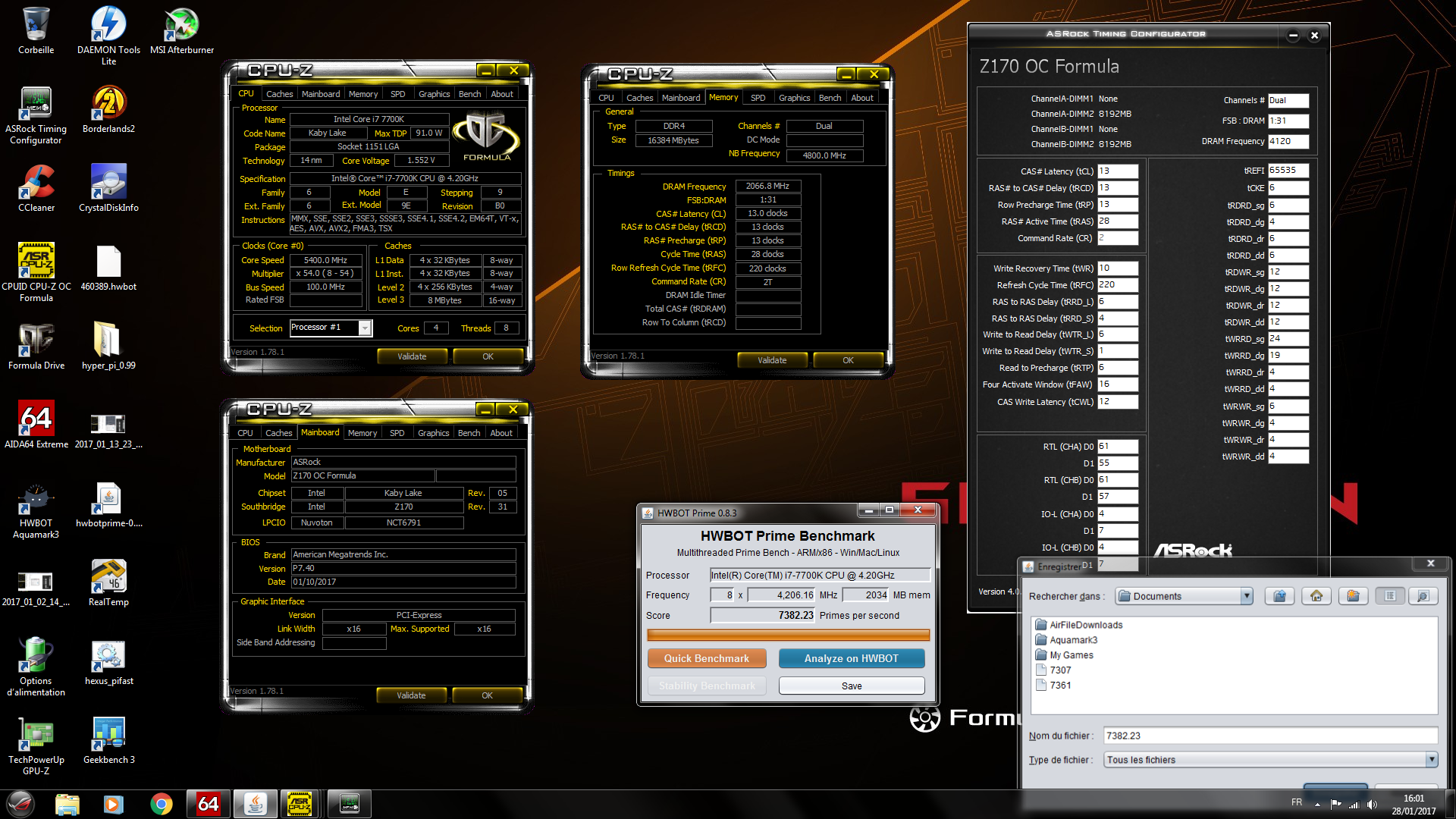Expand the Documents location dropdown

pos(1246,596)
